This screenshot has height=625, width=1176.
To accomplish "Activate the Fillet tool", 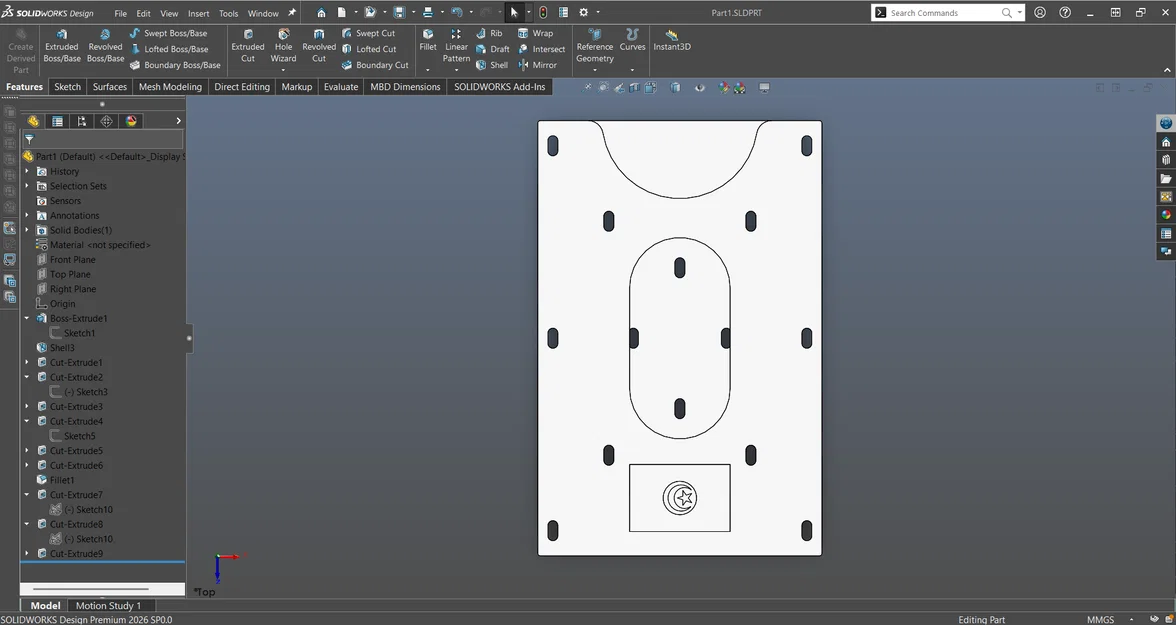I will click(428, 40).
